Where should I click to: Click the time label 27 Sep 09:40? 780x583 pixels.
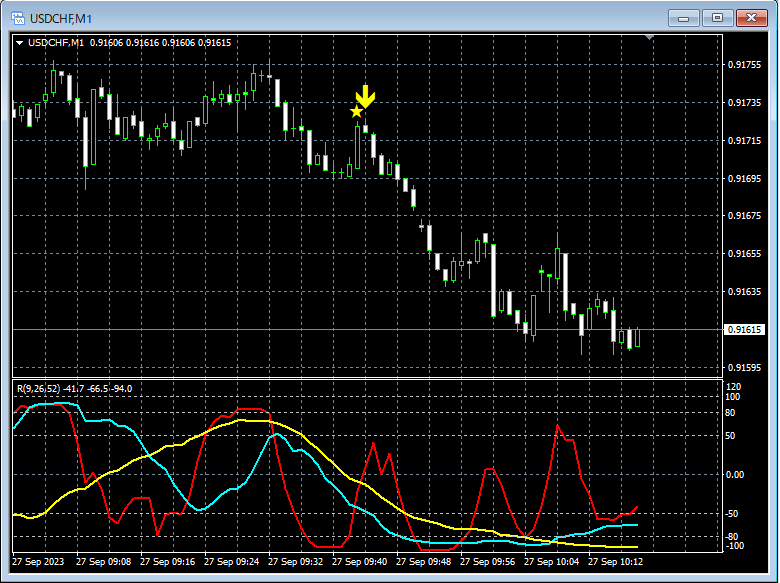click(x=360, y=562)
